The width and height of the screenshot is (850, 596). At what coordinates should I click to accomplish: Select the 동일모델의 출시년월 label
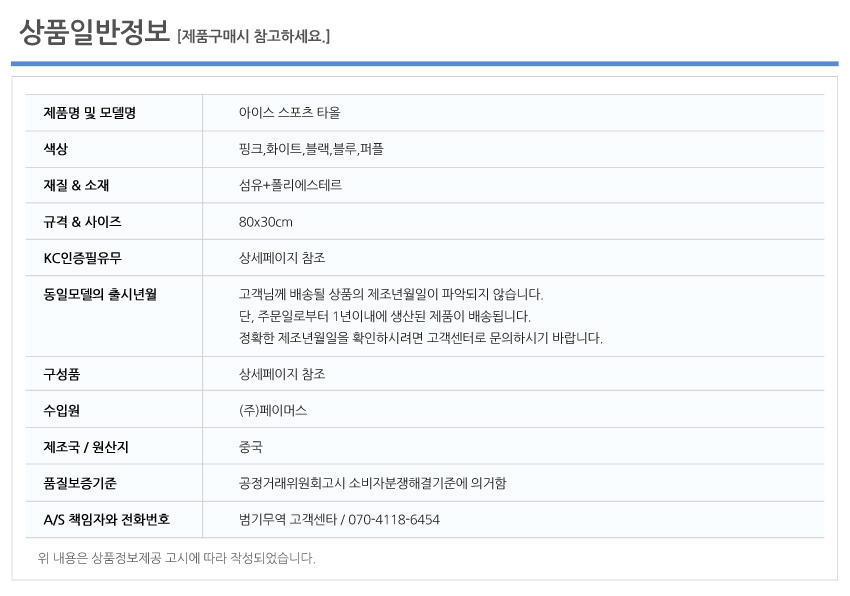point(100,294)
